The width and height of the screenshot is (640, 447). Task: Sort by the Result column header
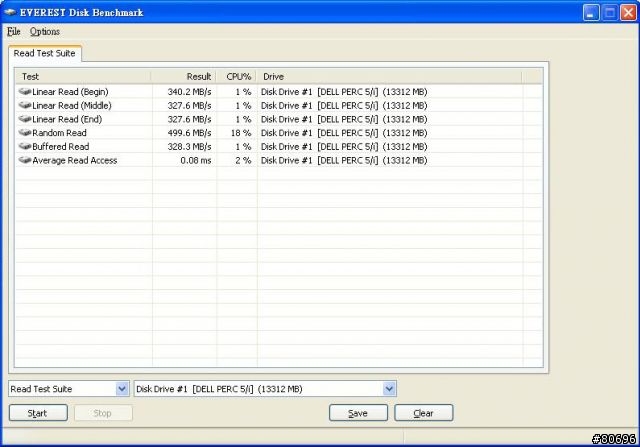click(184, 76)
